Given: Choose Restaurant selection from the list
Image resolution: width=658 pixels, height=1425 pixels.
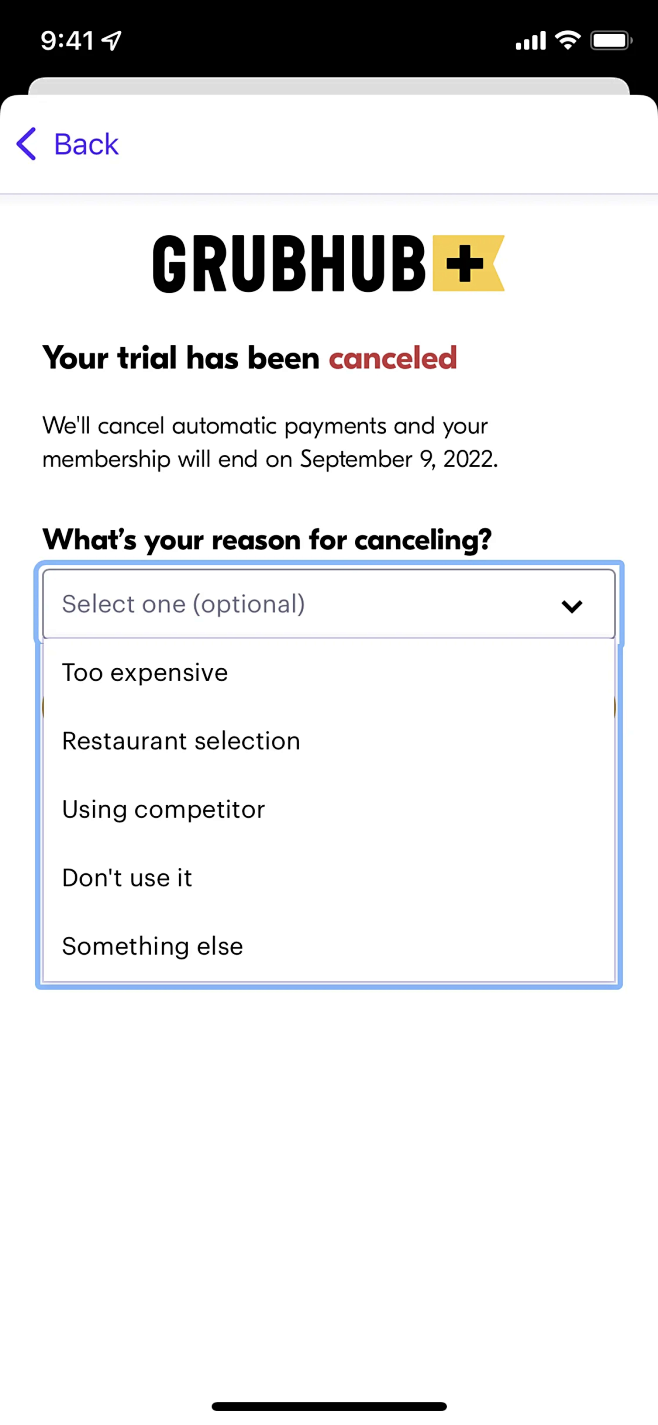Looking at the screenshot, I should 181,741.
